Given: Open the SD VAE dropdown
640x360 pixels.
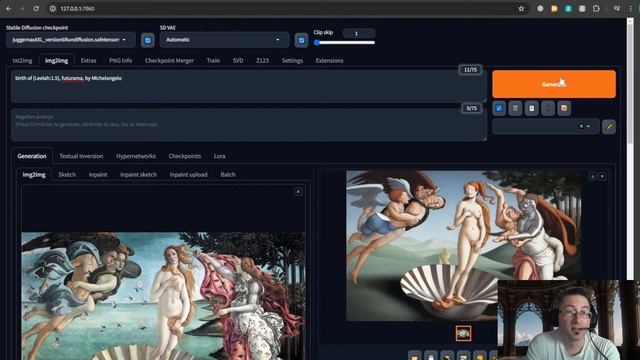Looking at the screenshot, I should coord(224,40).
